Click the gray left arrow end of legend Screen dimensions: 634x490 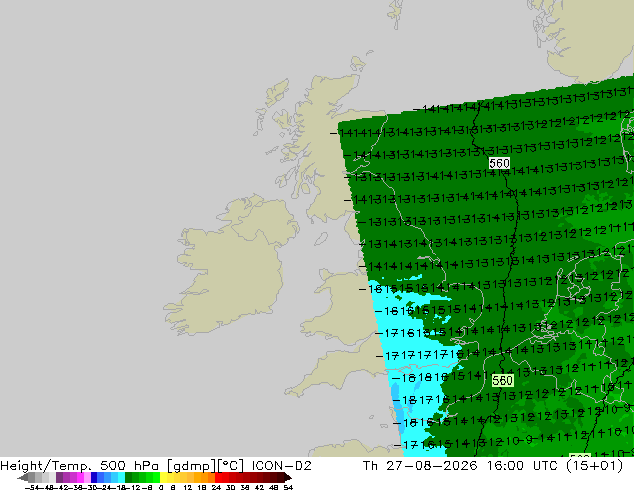tap(22, 478)
